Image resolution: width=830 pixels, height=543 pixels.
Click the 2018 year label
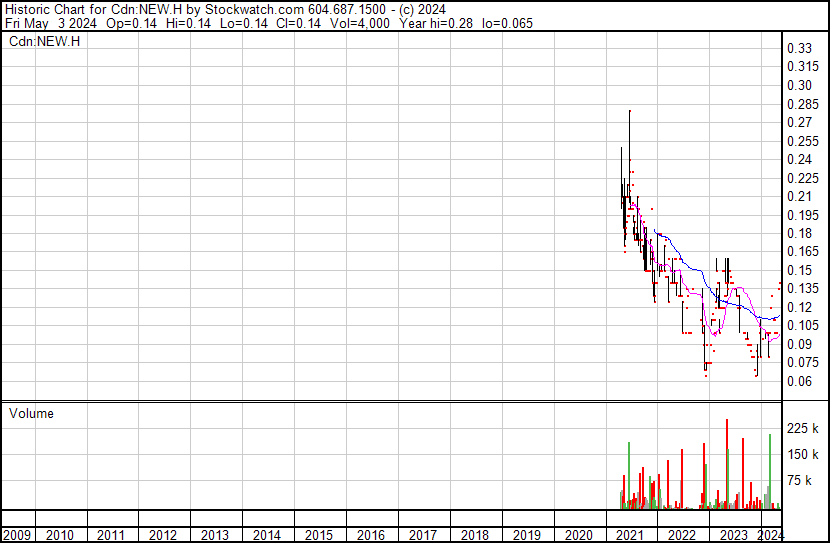coord(475,535)
